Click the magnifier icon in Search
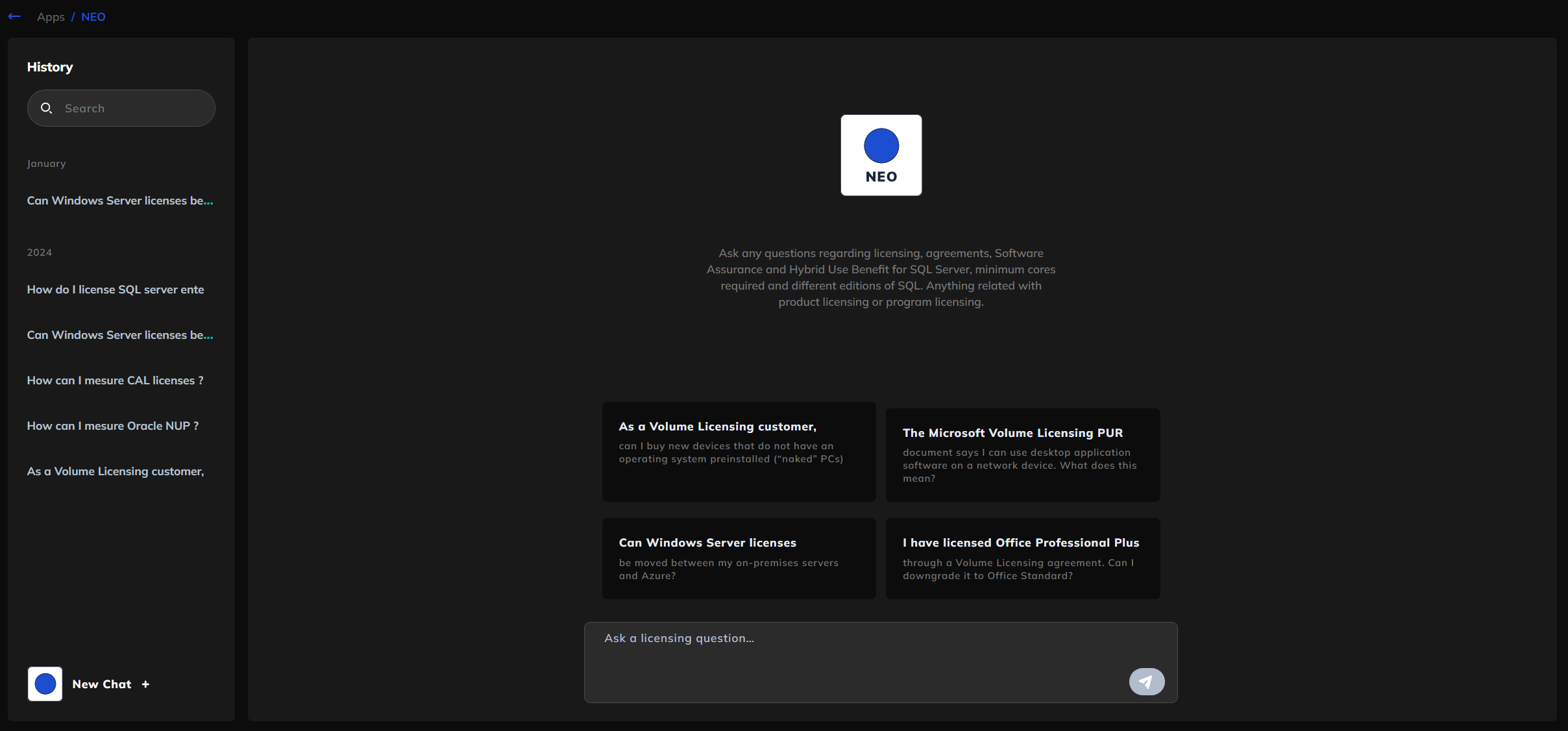The width and height of the screenshot is (1568, 731). tap(47, 108)
